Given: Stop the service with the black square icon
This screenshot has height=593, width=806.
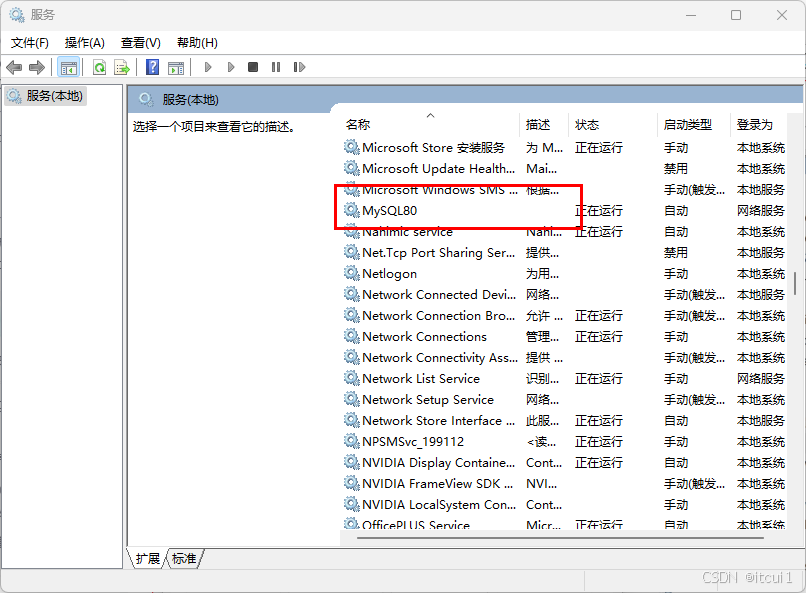Looking at the screenshot, I should pyautogui.click(x=255, y=67).
